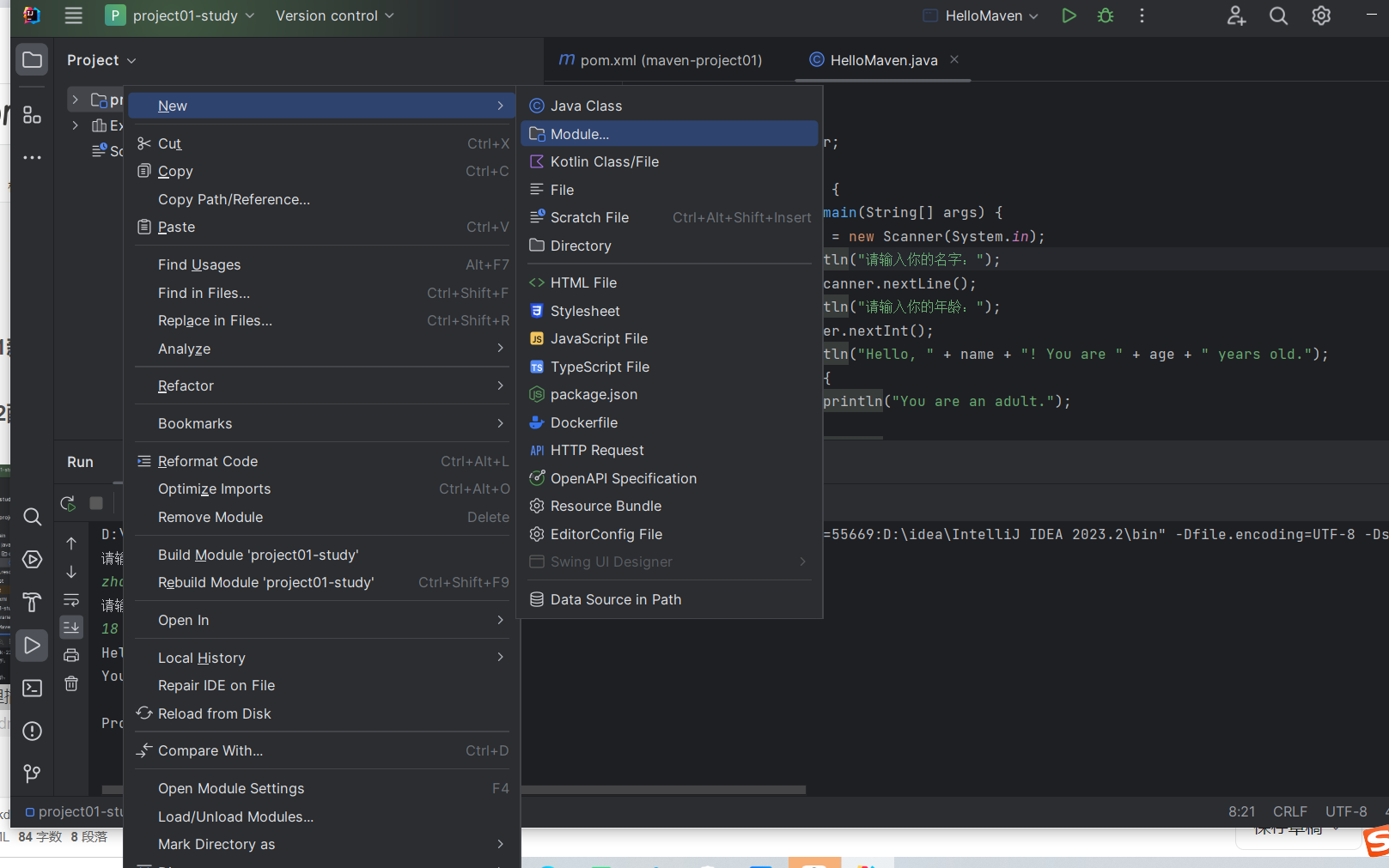Select Compare With... menu entry
Viewport: 1389px width, 868px height.
click(x=324, y=750)
